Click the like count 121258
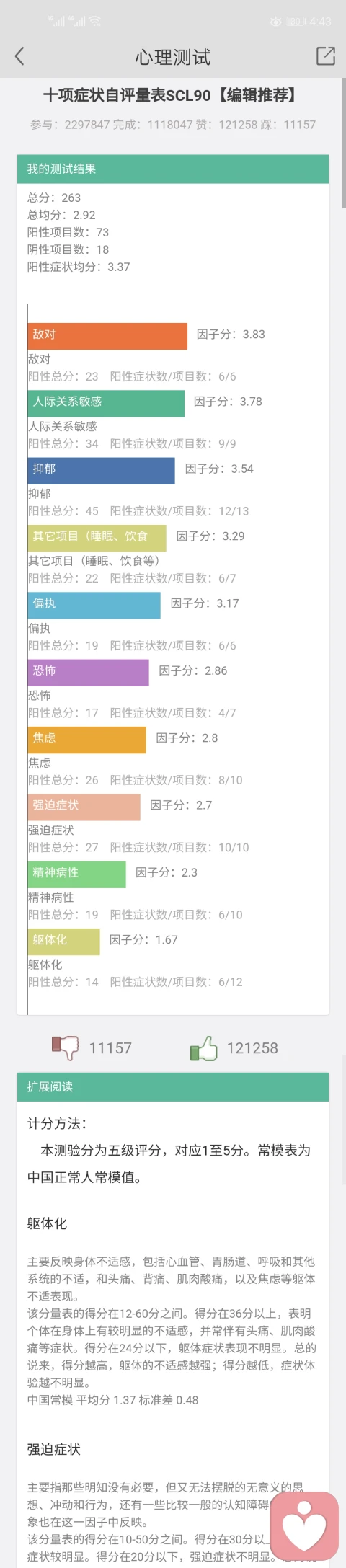346x1568 pixels. 252,1048
